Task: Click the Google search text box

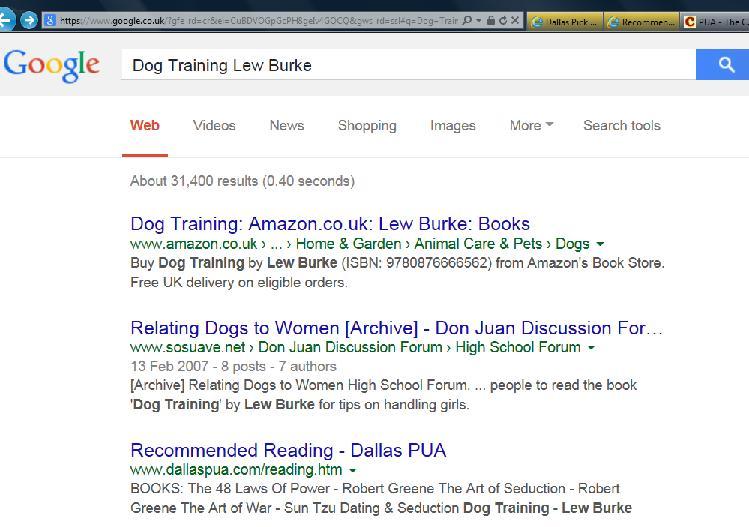Action: pos(408,65)
